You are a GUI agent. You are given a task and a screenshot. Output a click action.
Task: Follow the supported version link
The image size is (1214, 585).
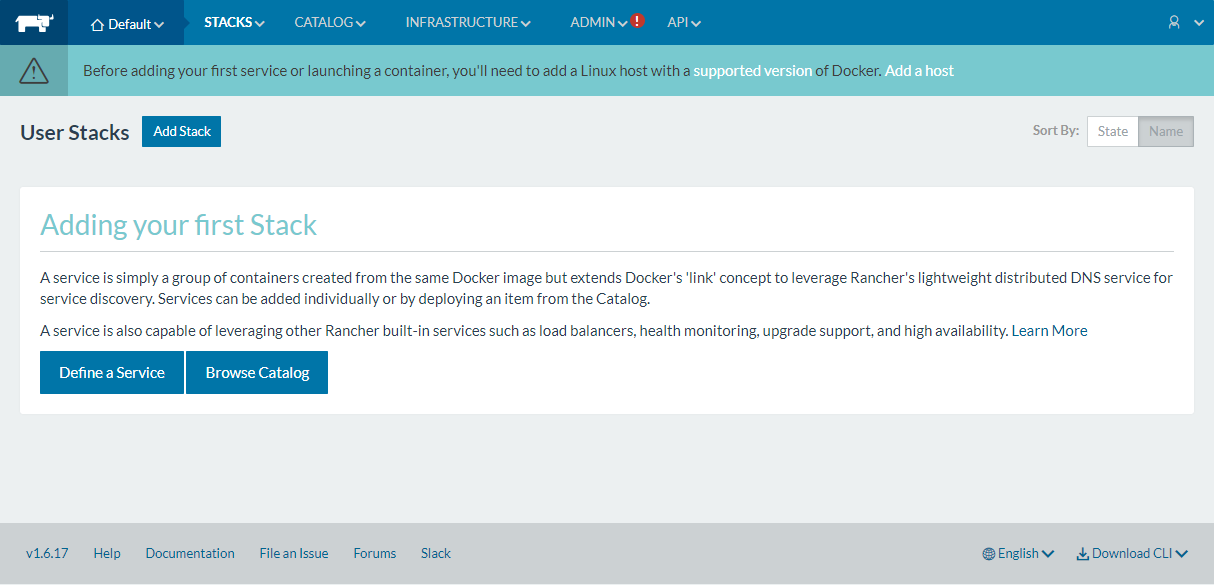pyautogui.click(x=753, y=71)
